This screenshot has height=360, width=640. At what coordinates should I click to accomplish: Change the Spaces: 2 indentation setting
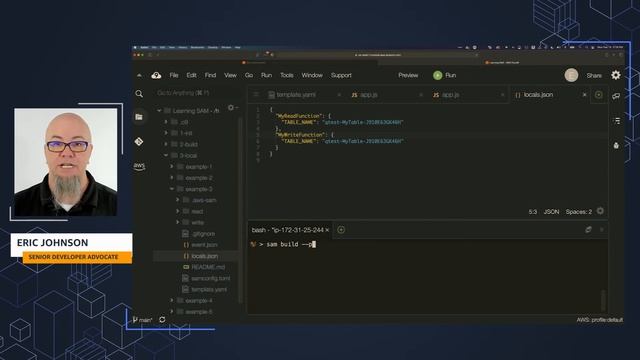578,211
